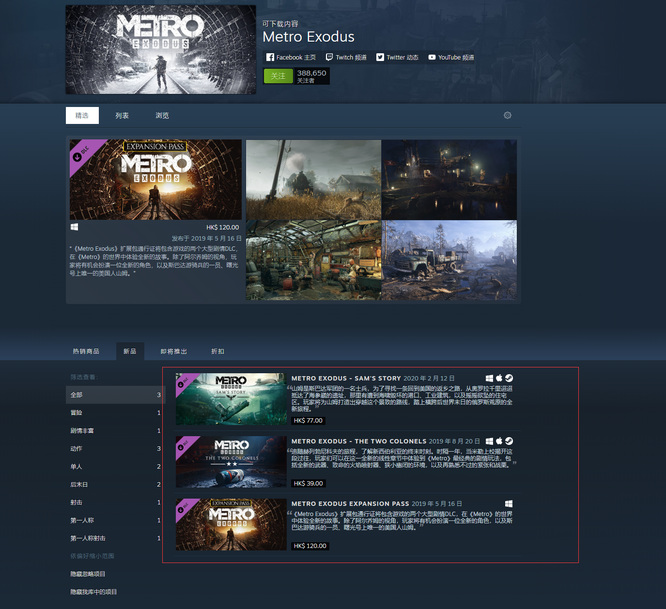Toggle 隐藏库中的项目 hide library items
This screenshot has width=666, height=609.
[x=94, y=592]
